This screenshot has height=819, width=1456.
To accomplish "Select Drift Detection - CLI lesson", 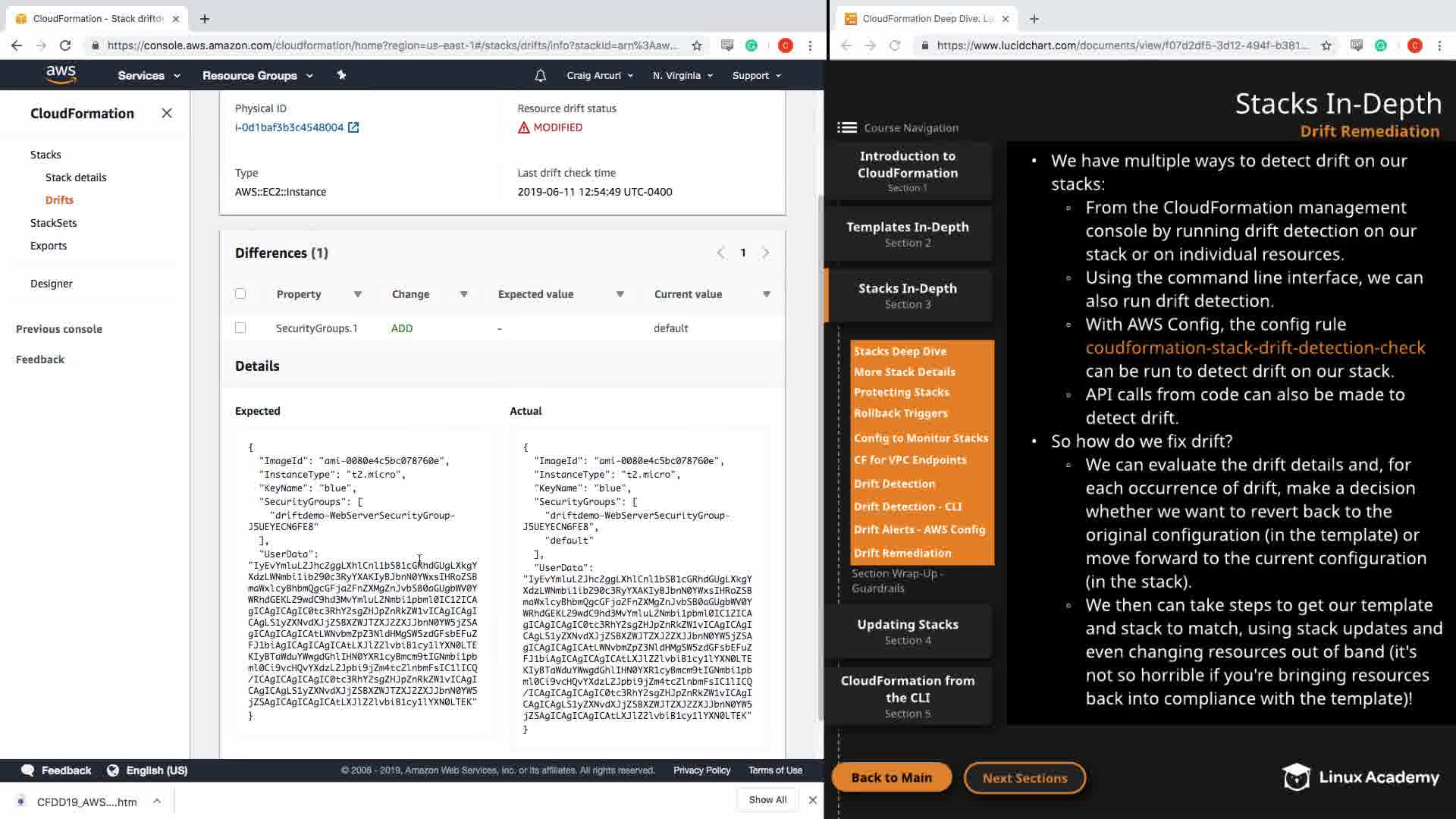I will click(907, 507).
